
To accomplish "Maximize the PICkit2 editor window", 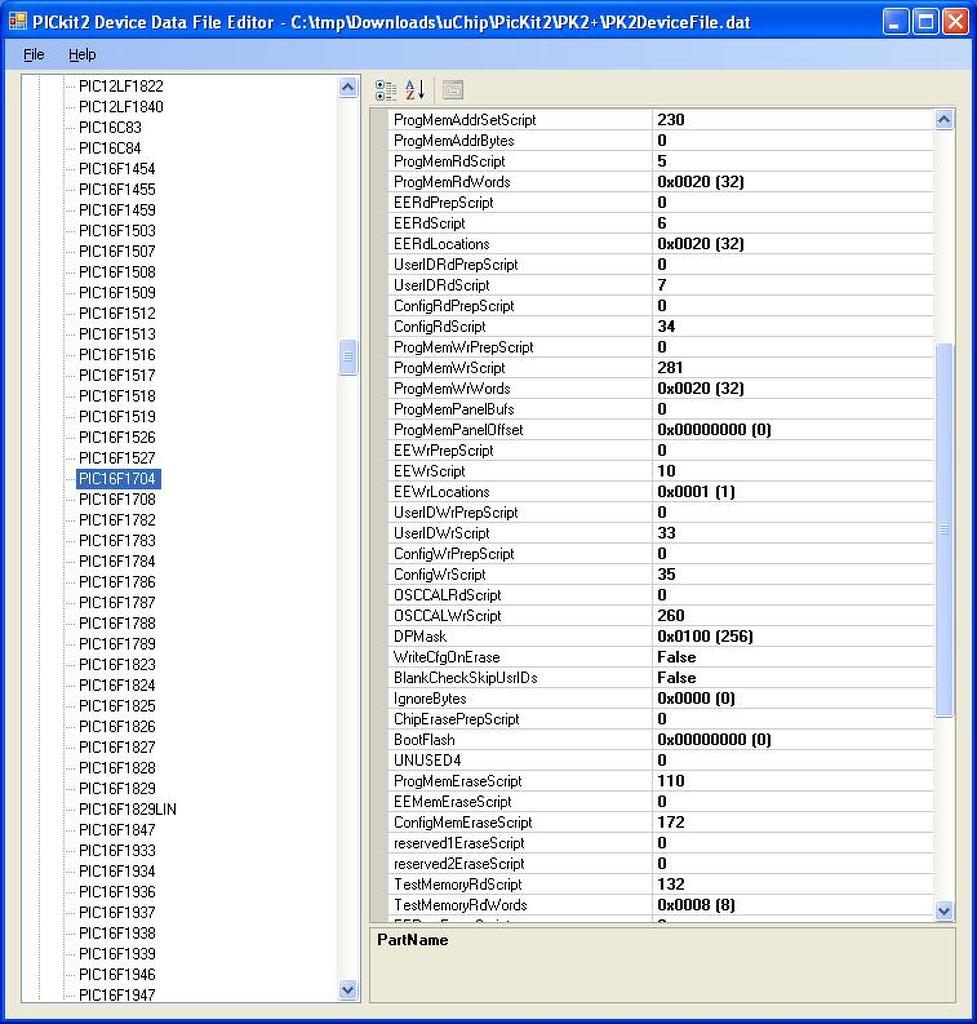I will click(925, 22).
